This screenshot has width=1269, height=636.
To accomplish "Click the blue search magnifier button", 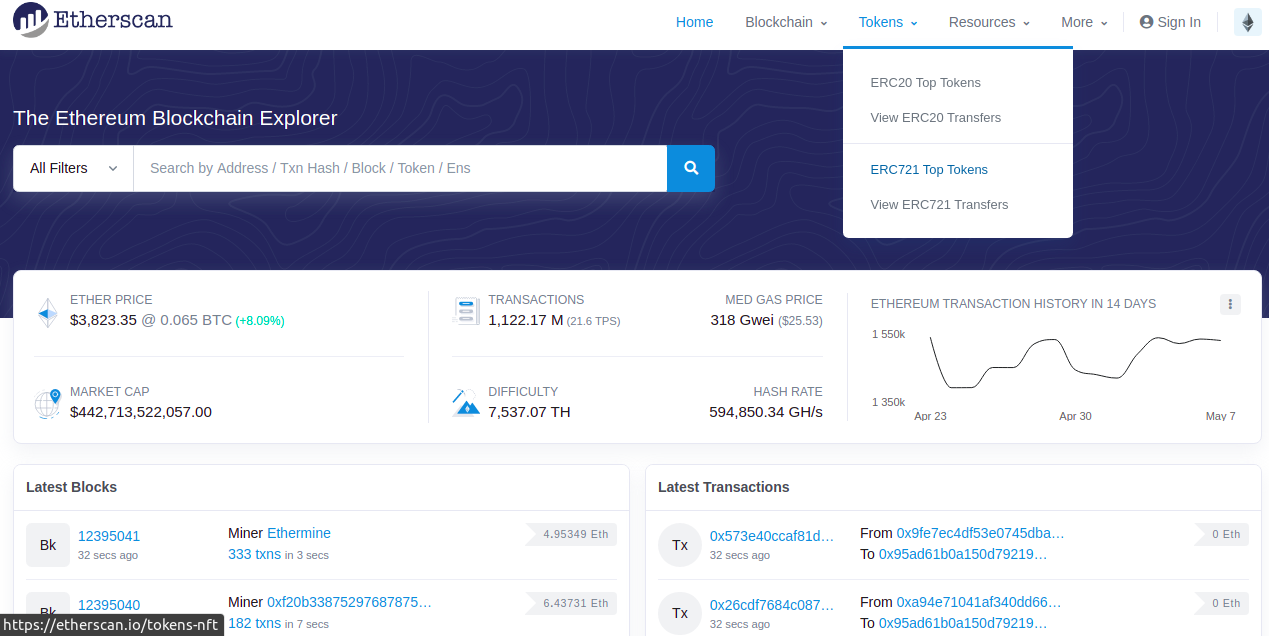I will click(x=691, y=168).
